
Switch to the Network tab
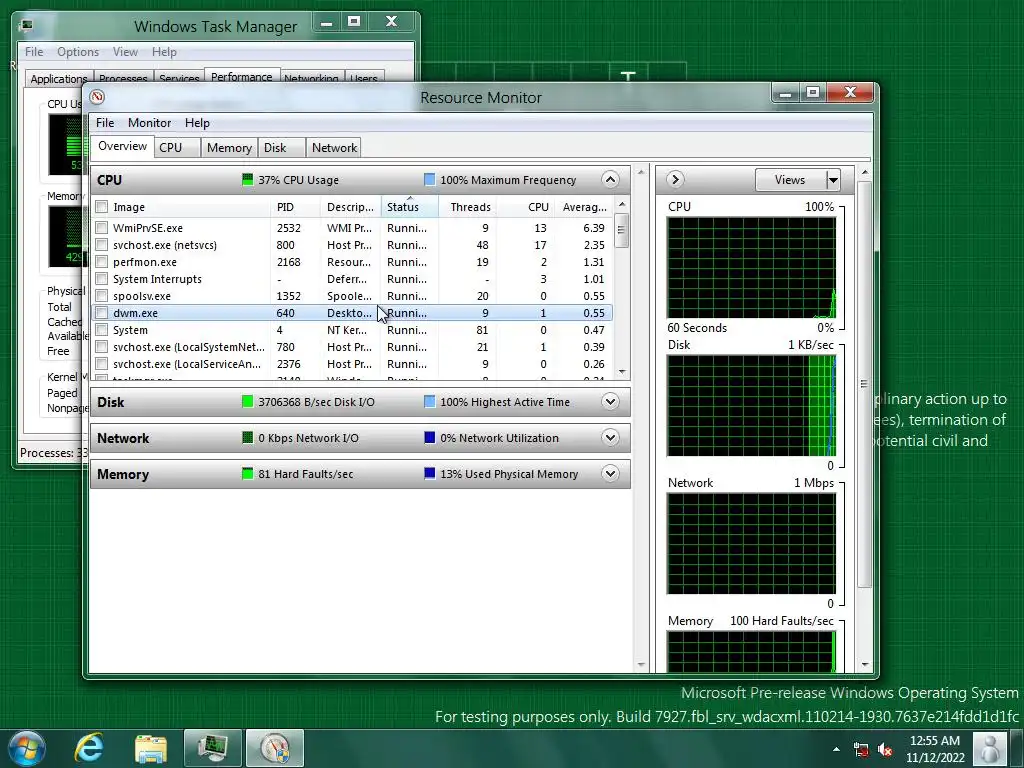(x=334, y=148)
